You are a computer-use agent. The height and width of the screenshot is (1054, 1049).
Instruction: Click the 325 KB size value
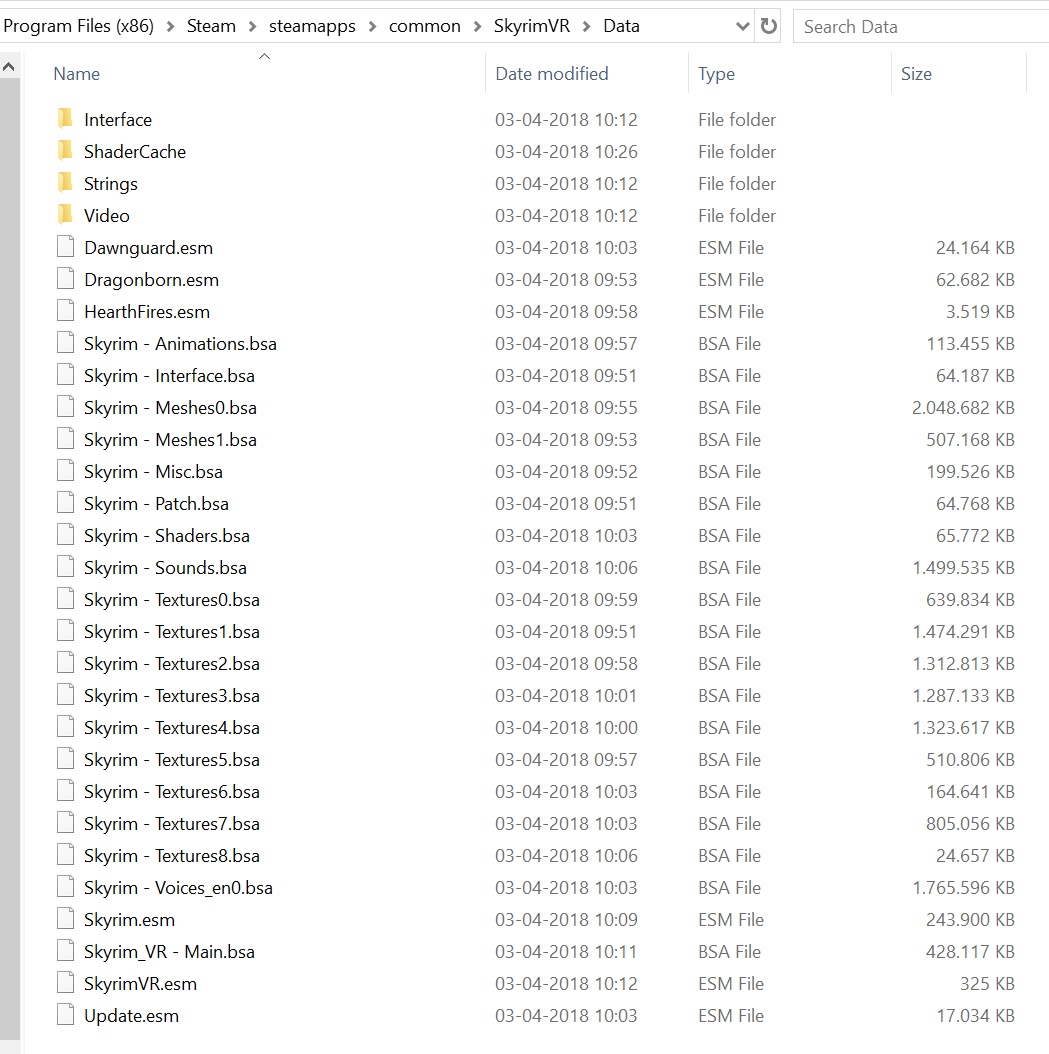click(x=987, y=983)
